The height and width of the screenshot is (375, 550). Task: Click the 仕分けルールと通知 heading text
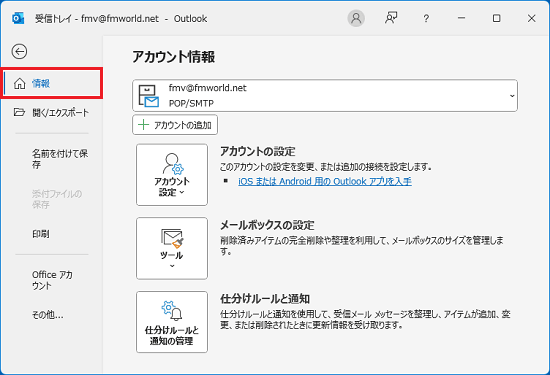[x=265, y=299]
